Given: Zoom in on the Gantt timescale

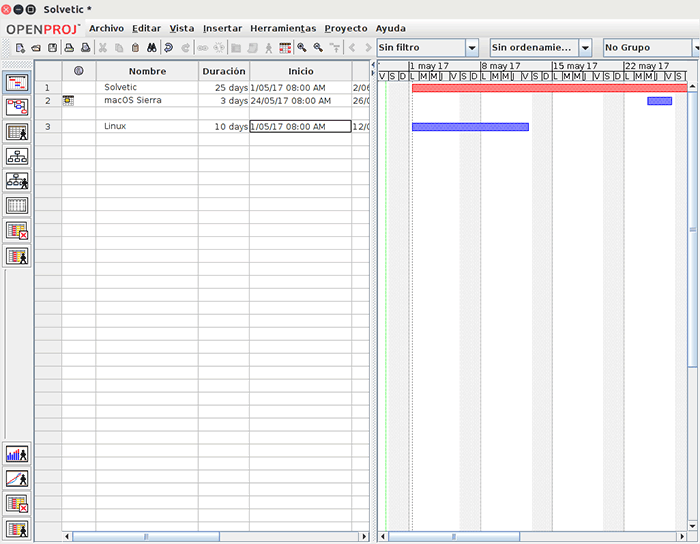Looking at the screenshot, I should (x=302, y=47).
